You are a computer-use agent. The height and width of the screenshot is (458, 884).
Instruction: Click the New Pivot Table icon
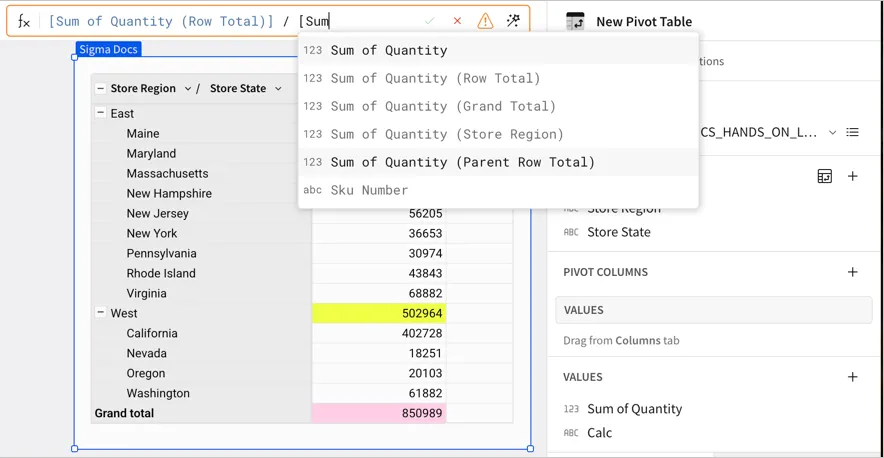[x=575, y=21]
